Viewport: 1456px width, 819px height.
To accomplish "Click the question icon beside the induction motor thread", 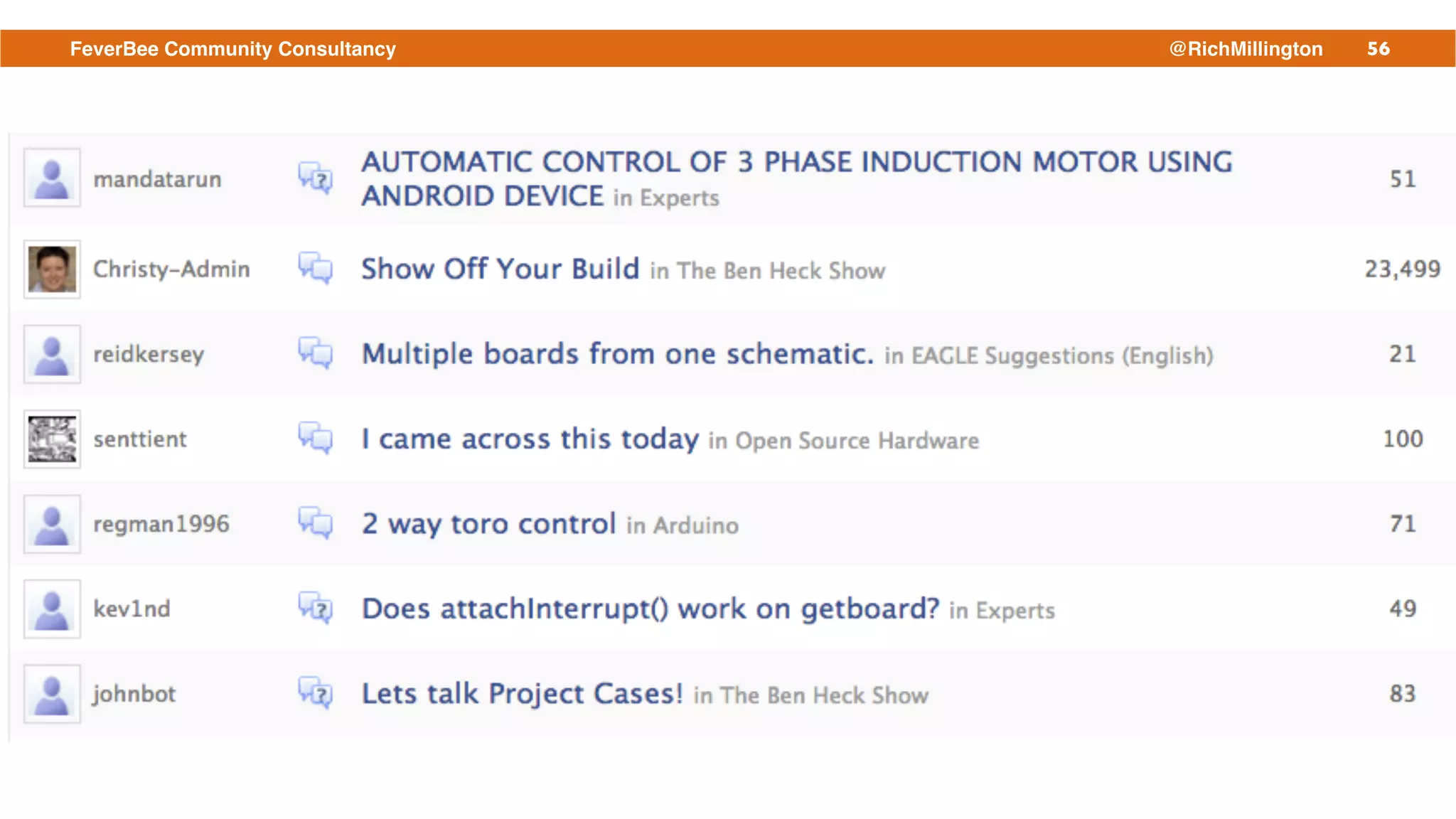I will [x=316, y=178].
